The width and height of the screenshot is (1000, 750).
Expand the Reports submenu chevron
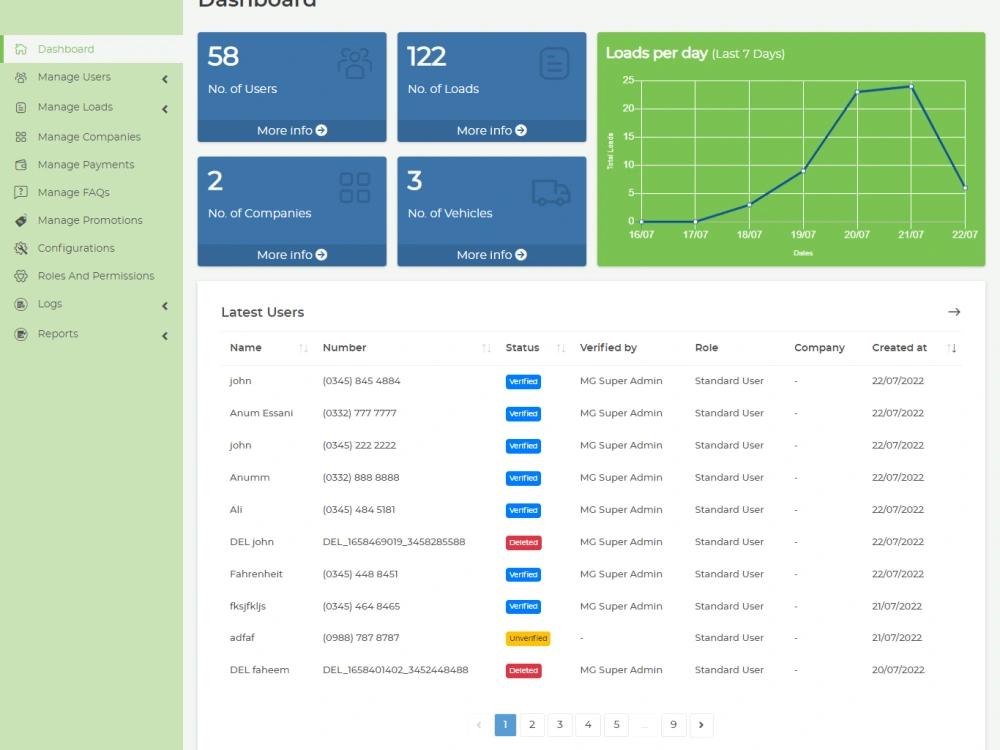click(x=165, y=335)
